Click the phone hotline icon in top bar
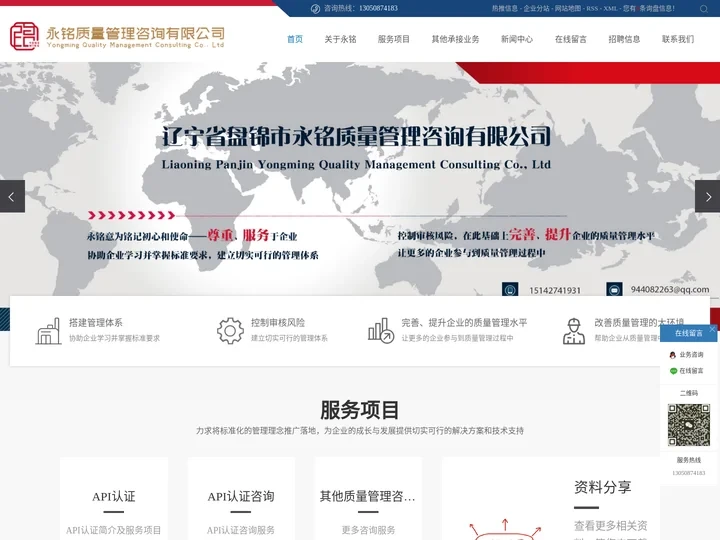 315,9
